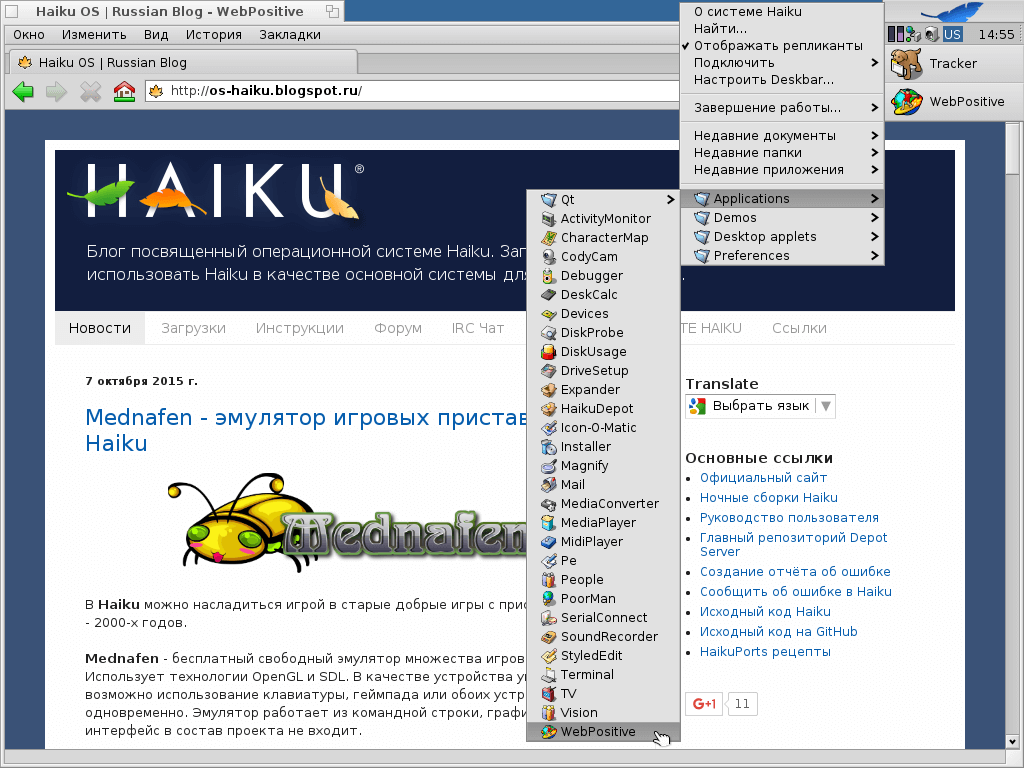Expand Недавние приложения submenu
The width and height of the screenshot is (1024, 768).
pyautogui.click(x=782, y=170)
